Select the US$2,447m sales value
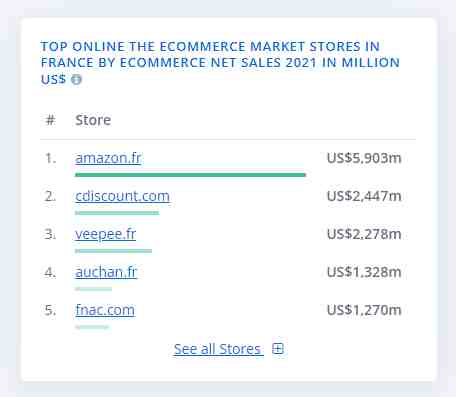The image size is (456, 397). [364, 196]
